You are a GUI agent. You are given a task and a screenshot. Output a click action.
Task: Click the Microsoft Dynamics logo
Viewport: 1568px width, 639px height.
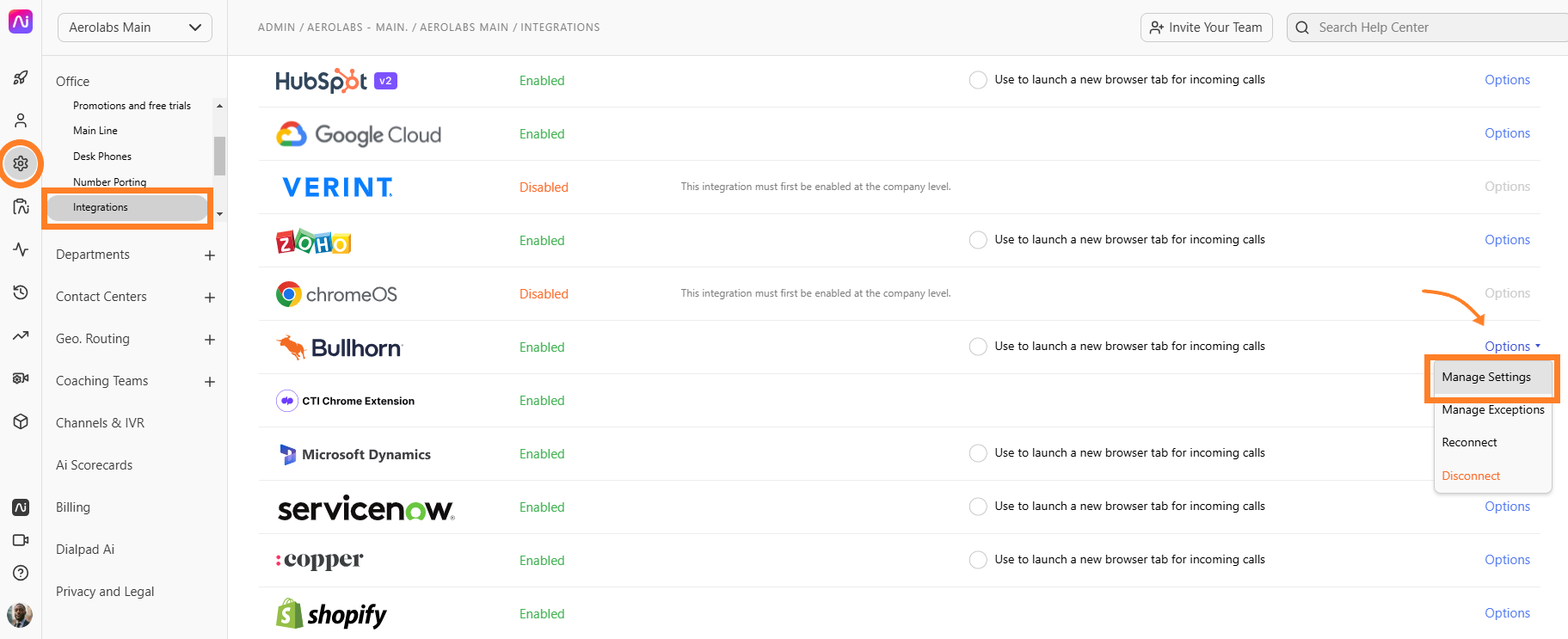(355, 454)
